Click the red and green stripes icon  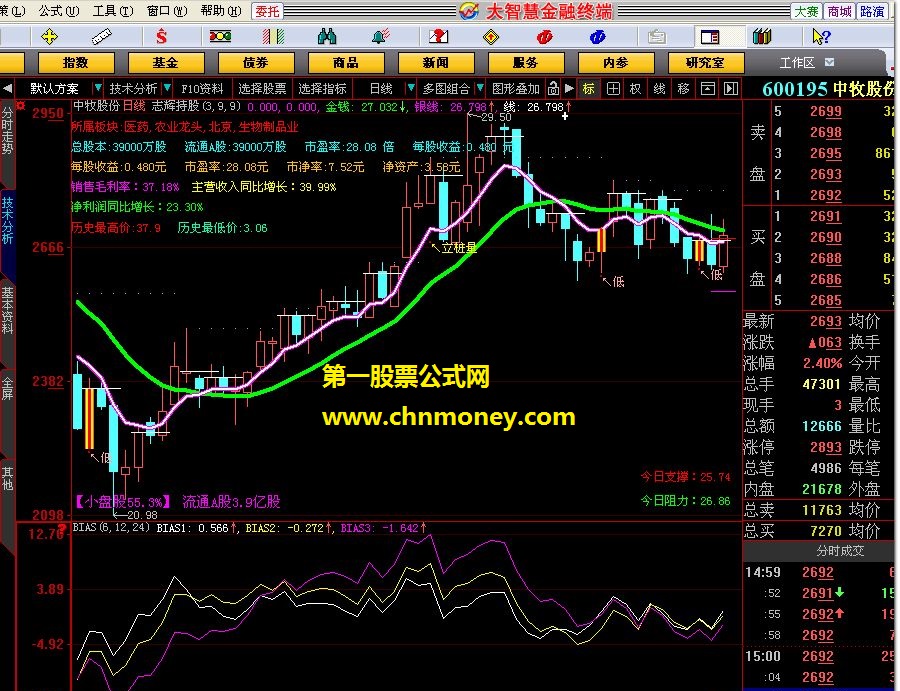(x=273, y=37)
